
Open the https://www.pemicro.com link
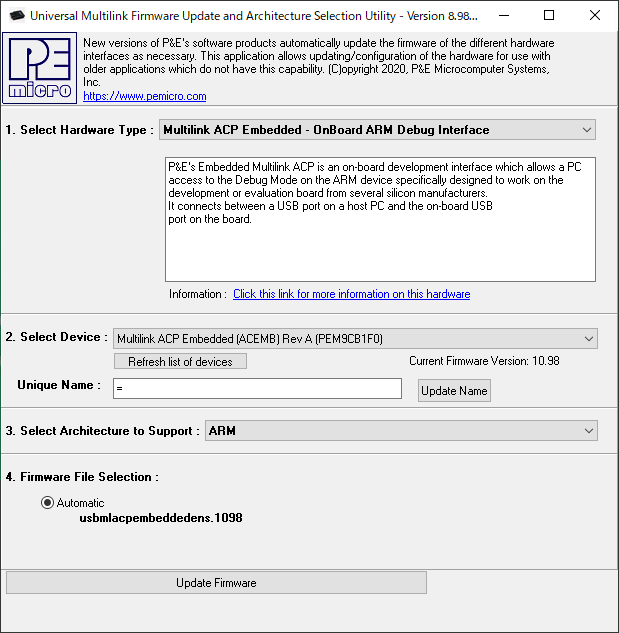[145, 96]
